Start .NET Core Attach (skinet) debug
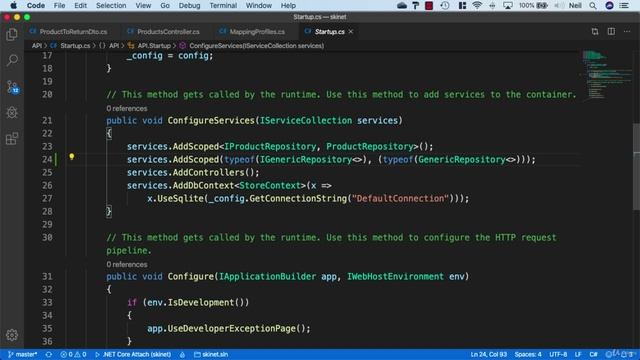This screenshot has width=640, height=360. [x=133, y=354]
